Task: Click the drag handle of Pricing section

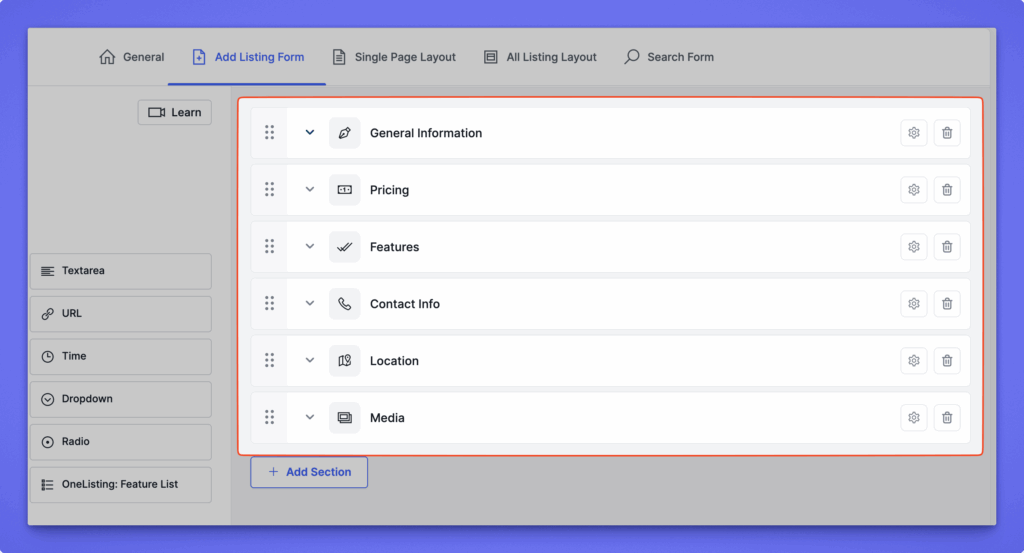Action: tap(269, 190)
